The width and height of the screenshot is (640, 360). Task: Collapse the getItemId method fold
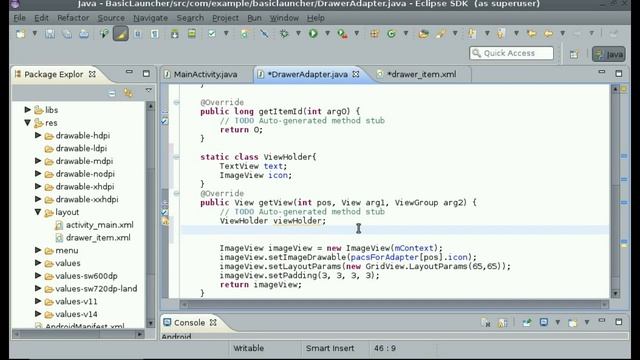(x=176, y=102)
